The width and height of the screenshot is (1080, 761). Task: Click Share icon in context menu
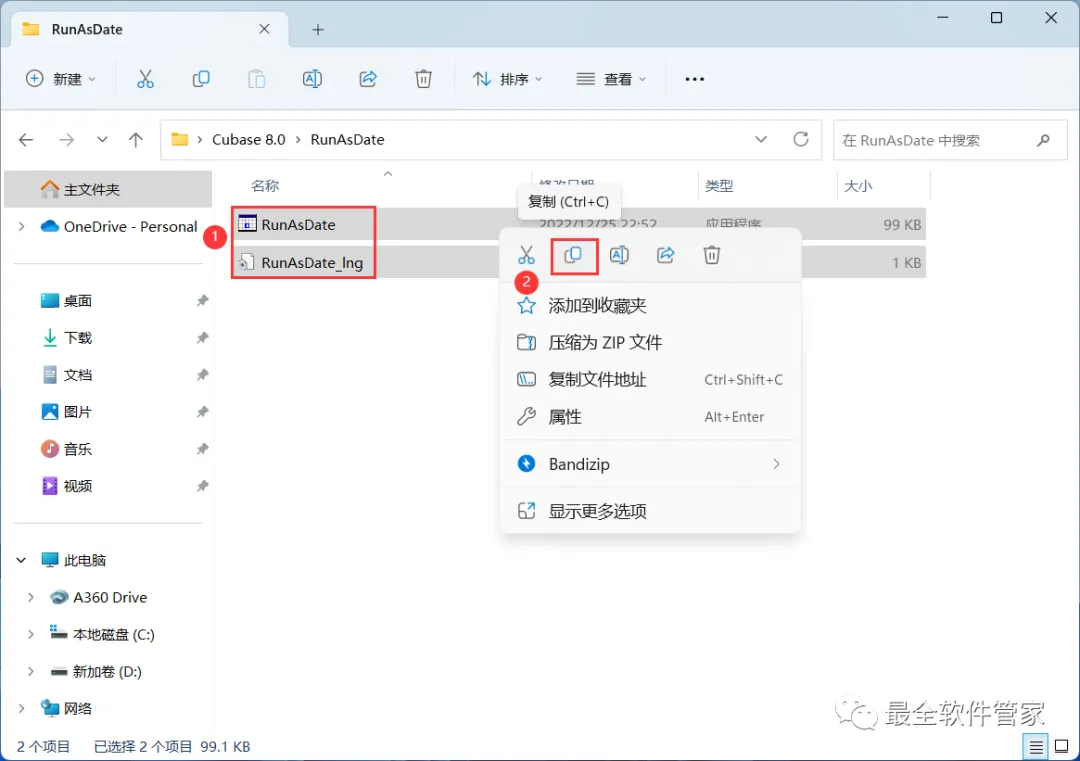(665, 256)
